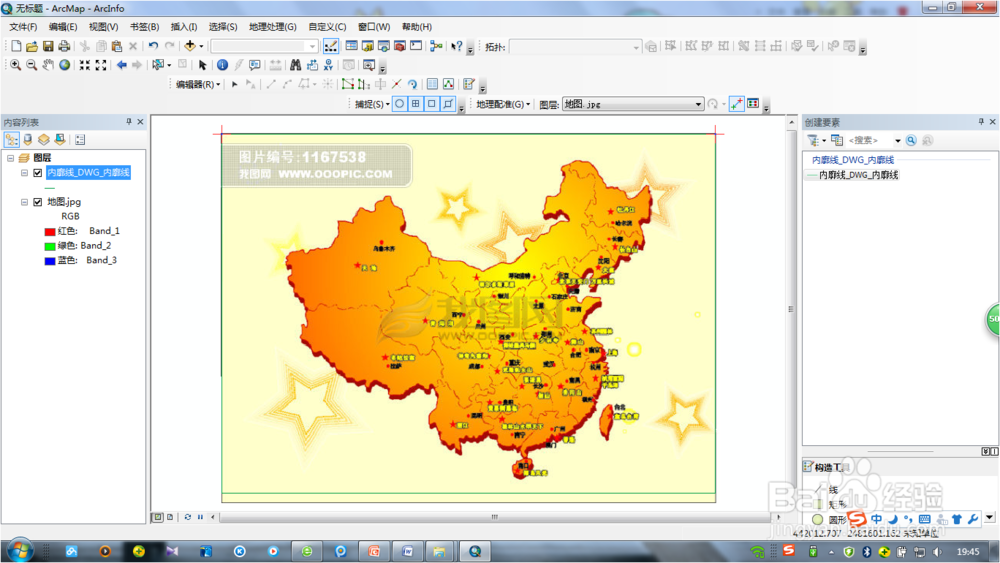Image resolution: width=1000 pixels, height=563 pixels.
Task: Choose the Select Elements arrow tool
Action: pyautogui.click(x=203, y=65)
